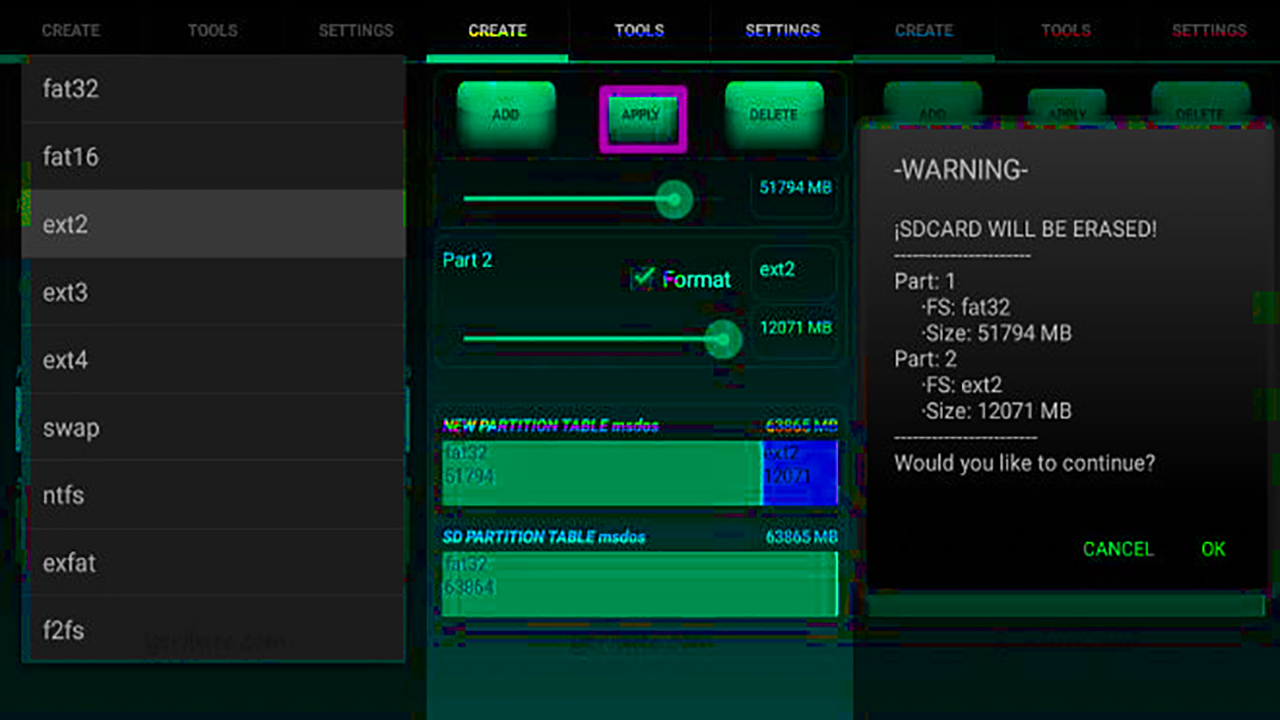Open the Part 2 ext2 file system selector
This screenshot has width=1280, height=720.
pyautogui.click(x=793, y=271)
